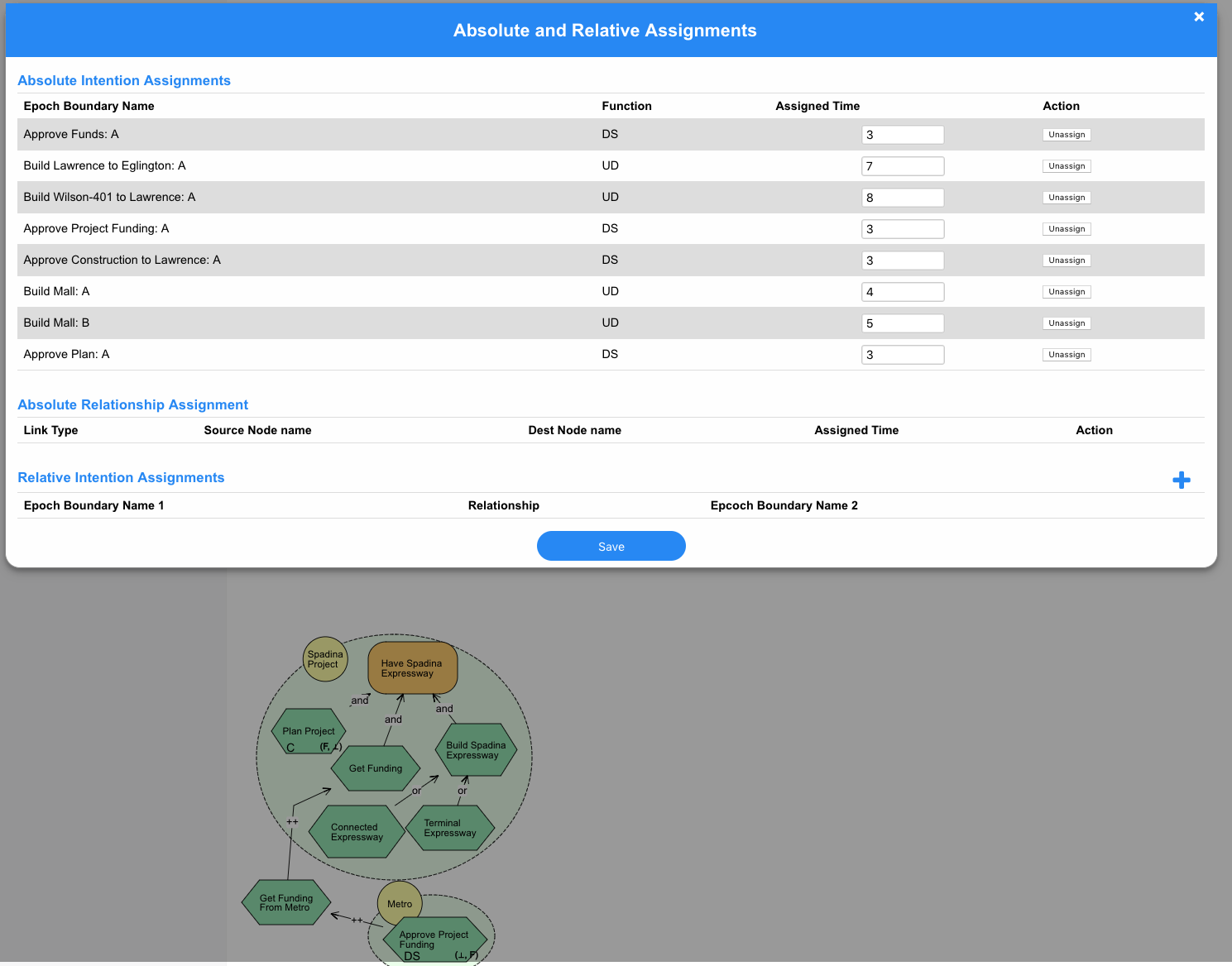Select the Get Funding task node
The image size is (1232, 966).
376,768
